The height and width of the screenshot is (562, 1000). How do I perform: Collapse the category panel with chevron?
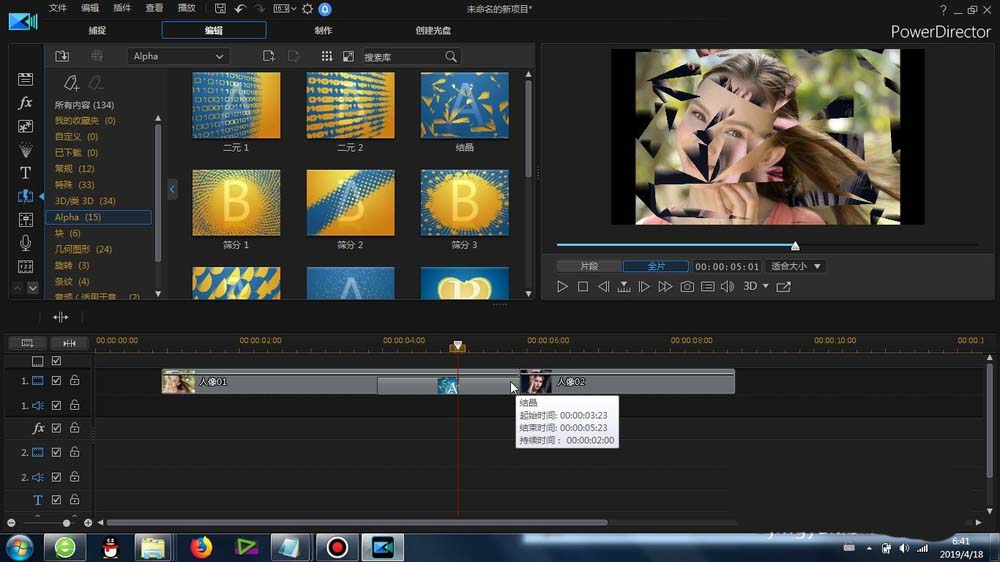tap(172, 189)
